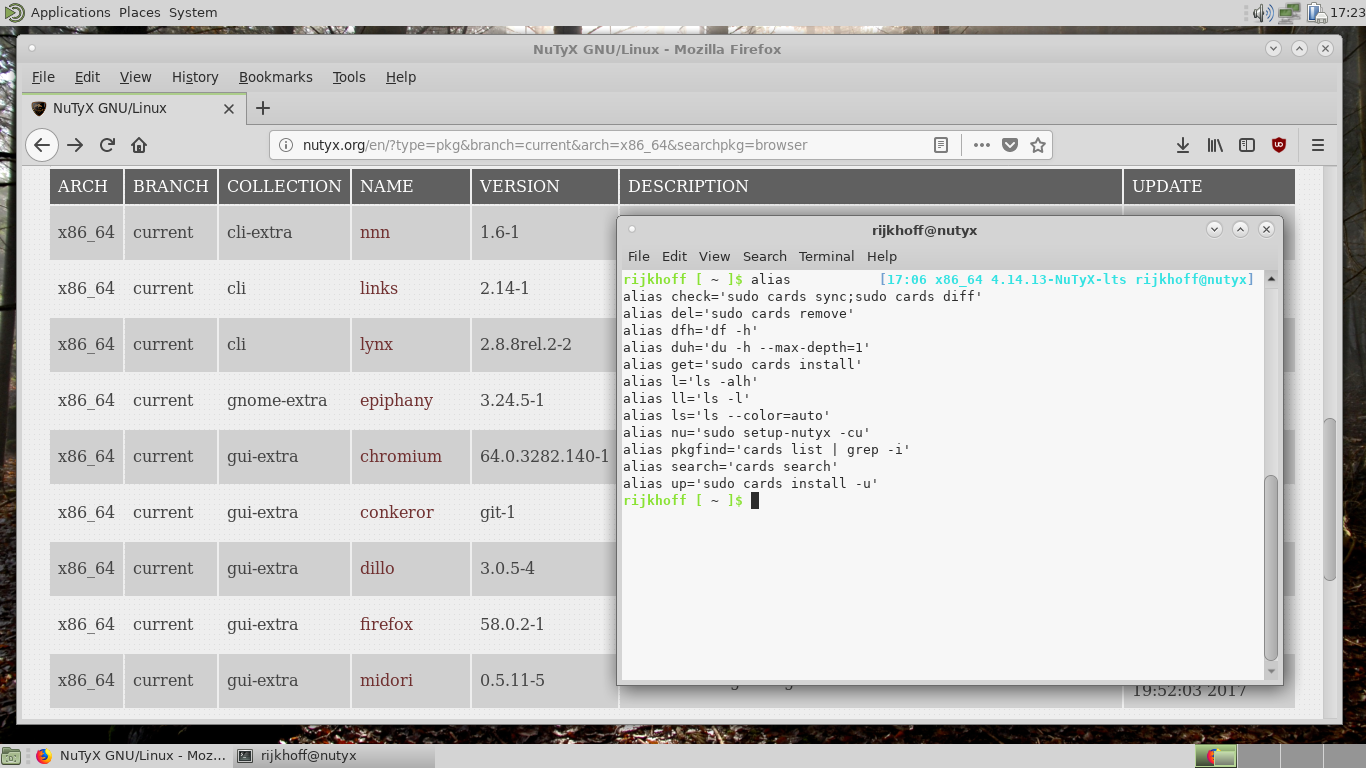
Task: Click terminal scrollbar down arrow
Action: (x=1271, y=673)
